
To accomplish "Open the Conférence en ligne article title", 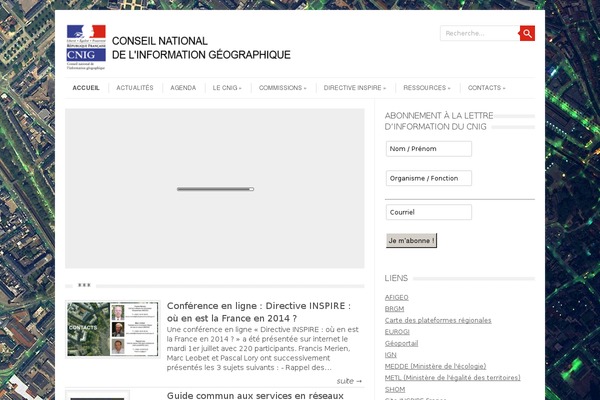I will pyautogui.click(x=259, y=312).
